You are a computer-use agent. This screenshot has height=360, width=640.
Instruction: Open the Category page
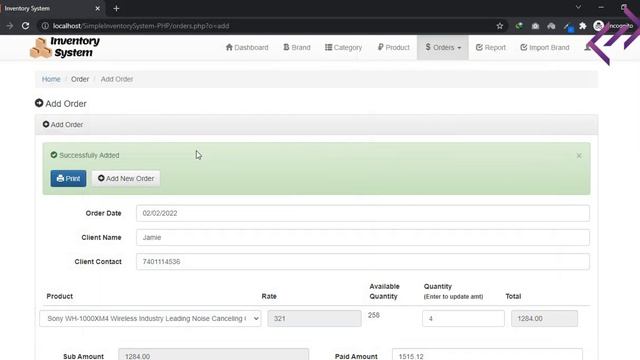pyautogui.click(x=343, y=47)
